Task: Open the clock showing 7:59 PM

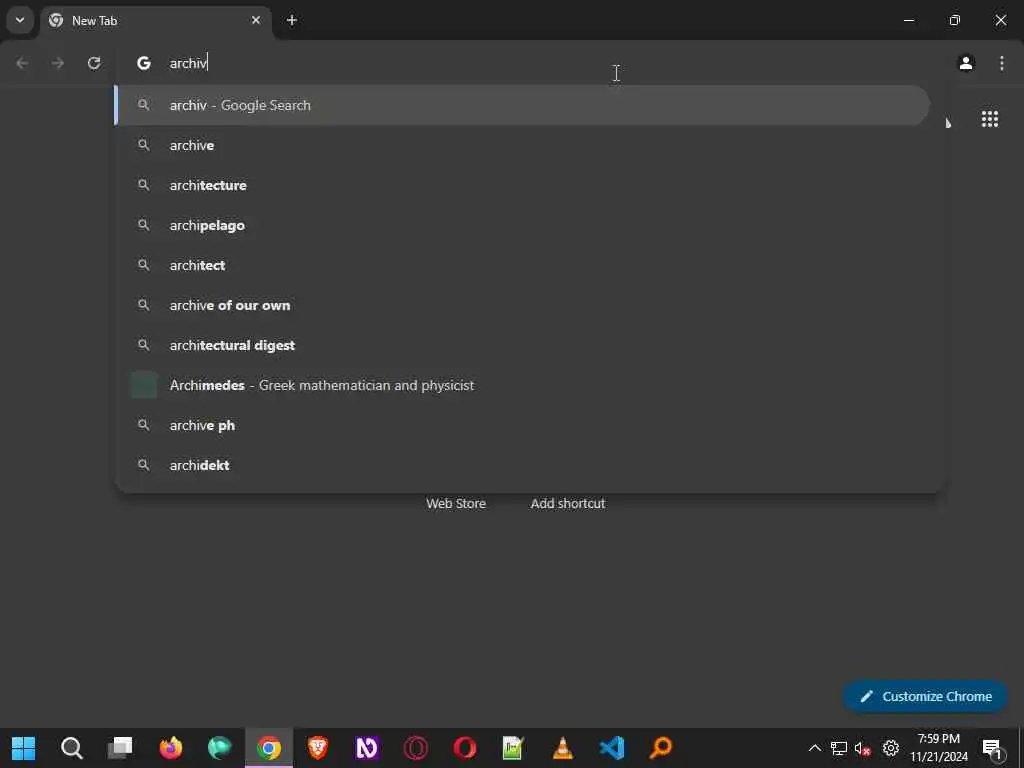Action: tap(939, 748)
